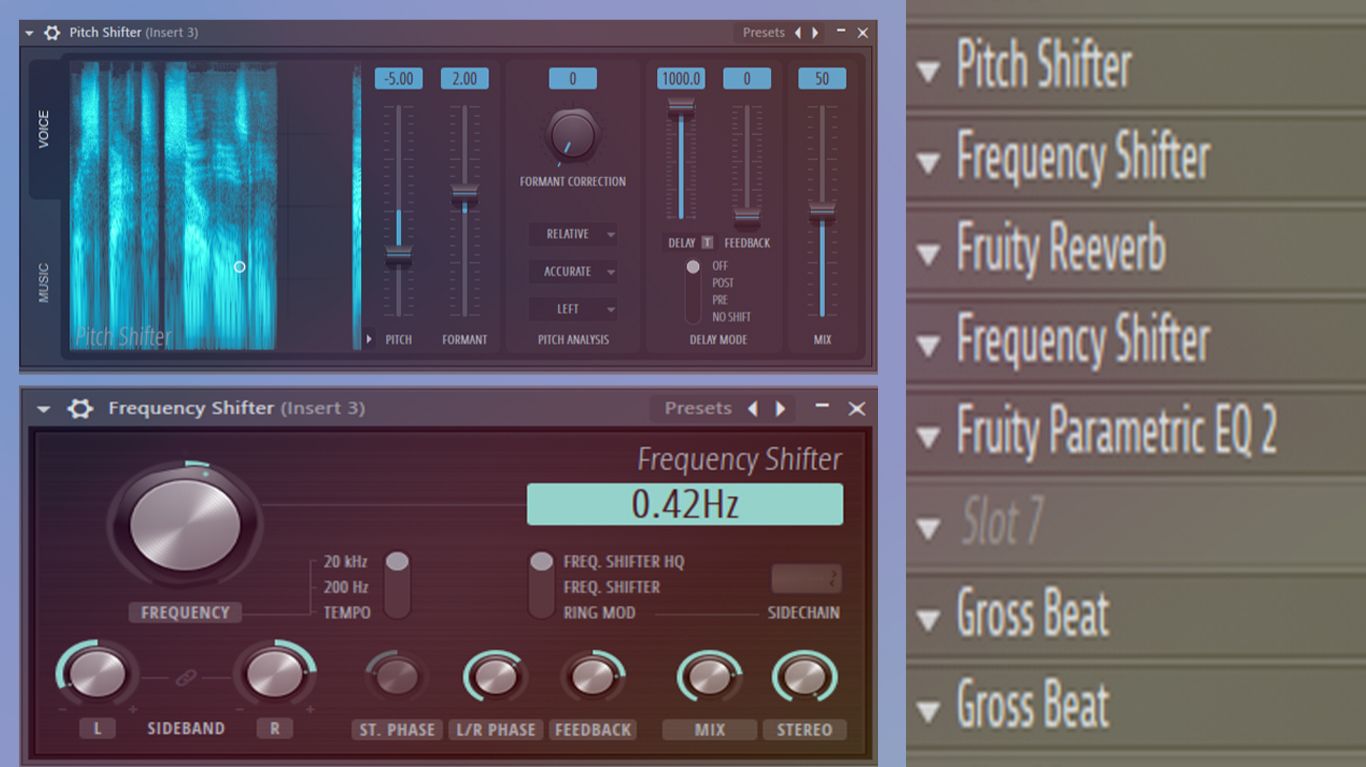
Task: Select the Fruity Parametric EQ 2 slot name
Action: click(1116, 430)
